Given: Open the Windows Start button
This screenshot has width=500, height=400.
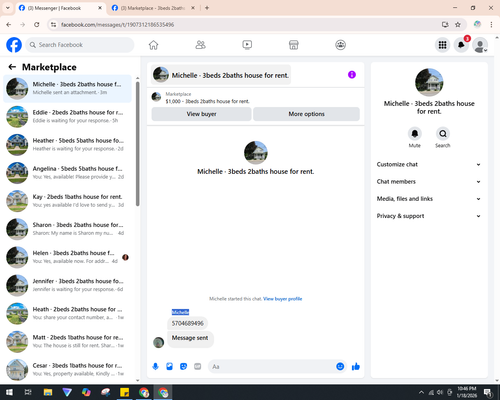Looking at the screenshot, I should coord(9,392).
